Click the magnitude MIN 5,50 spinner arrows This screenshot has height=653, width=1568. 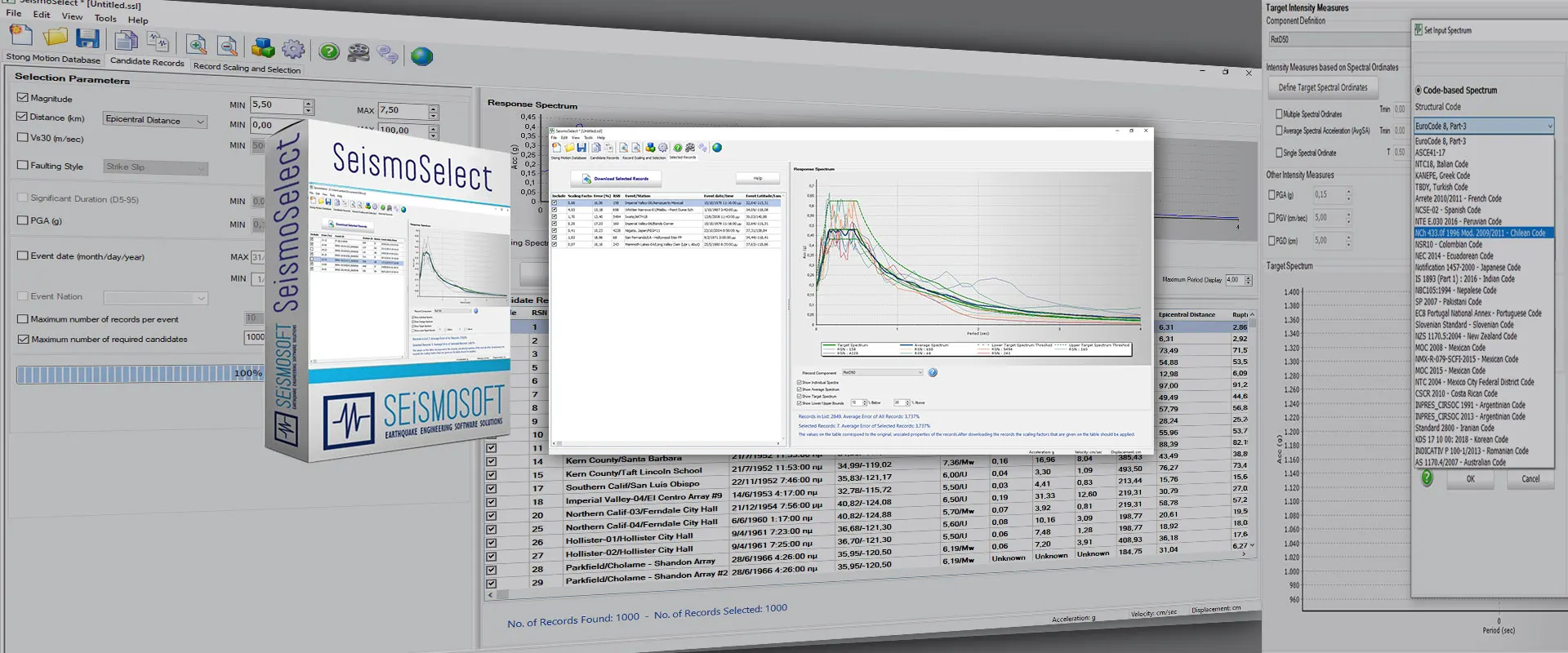(x=309, y=107)
